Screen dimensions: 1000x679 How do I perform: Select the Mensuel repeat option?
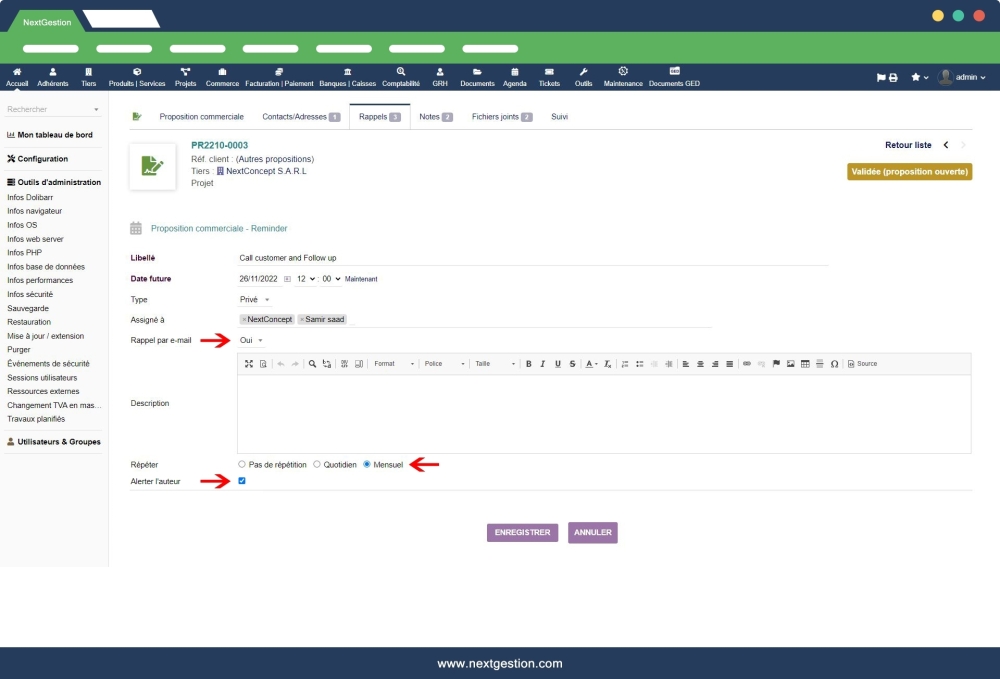click(x=368, y=464)
